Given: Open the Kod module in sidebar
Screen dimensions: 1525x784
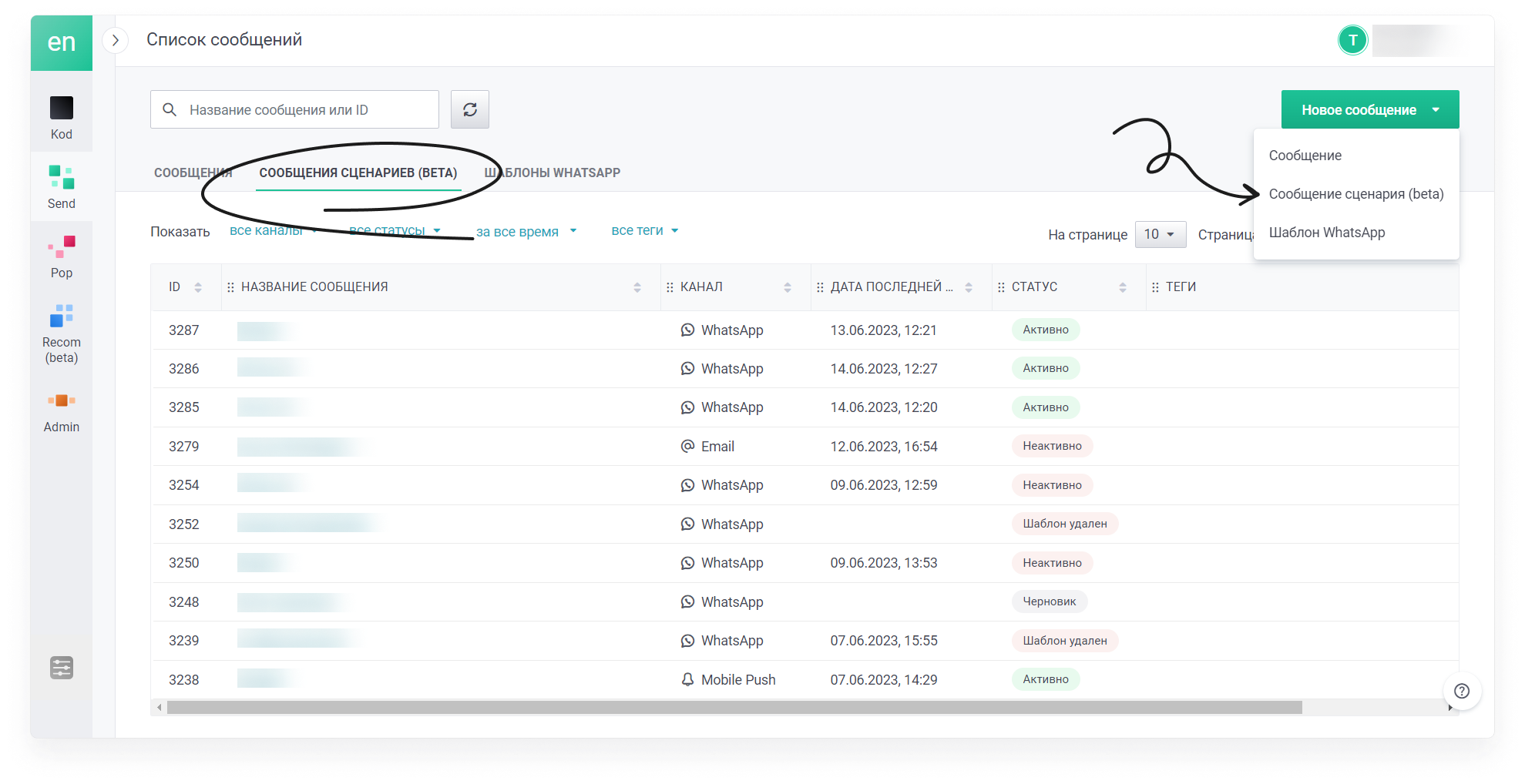Looking at the screenshot, I should pyautogui.click(x=62, y=117).
